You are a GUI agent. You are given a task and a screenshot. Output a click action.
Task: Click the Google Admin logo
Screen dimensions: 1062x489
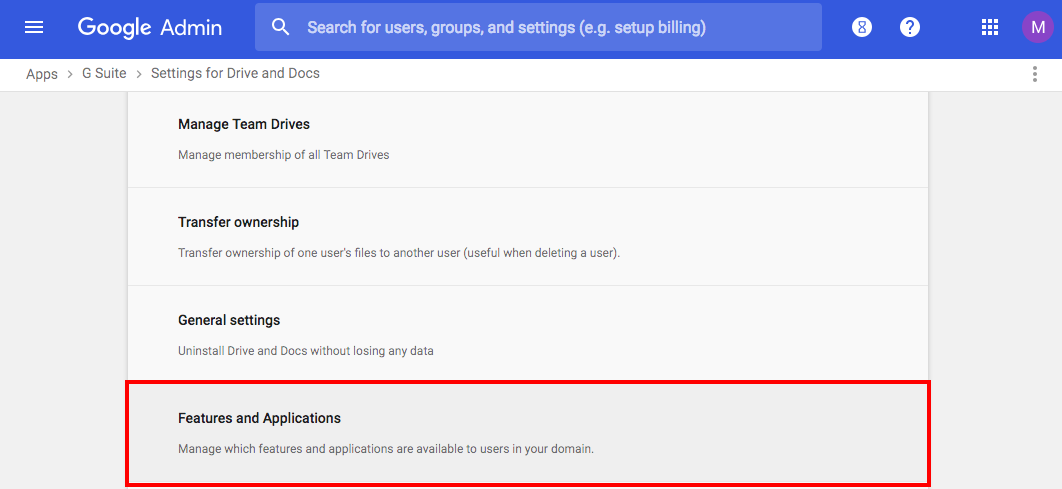[x=150, y=27]
